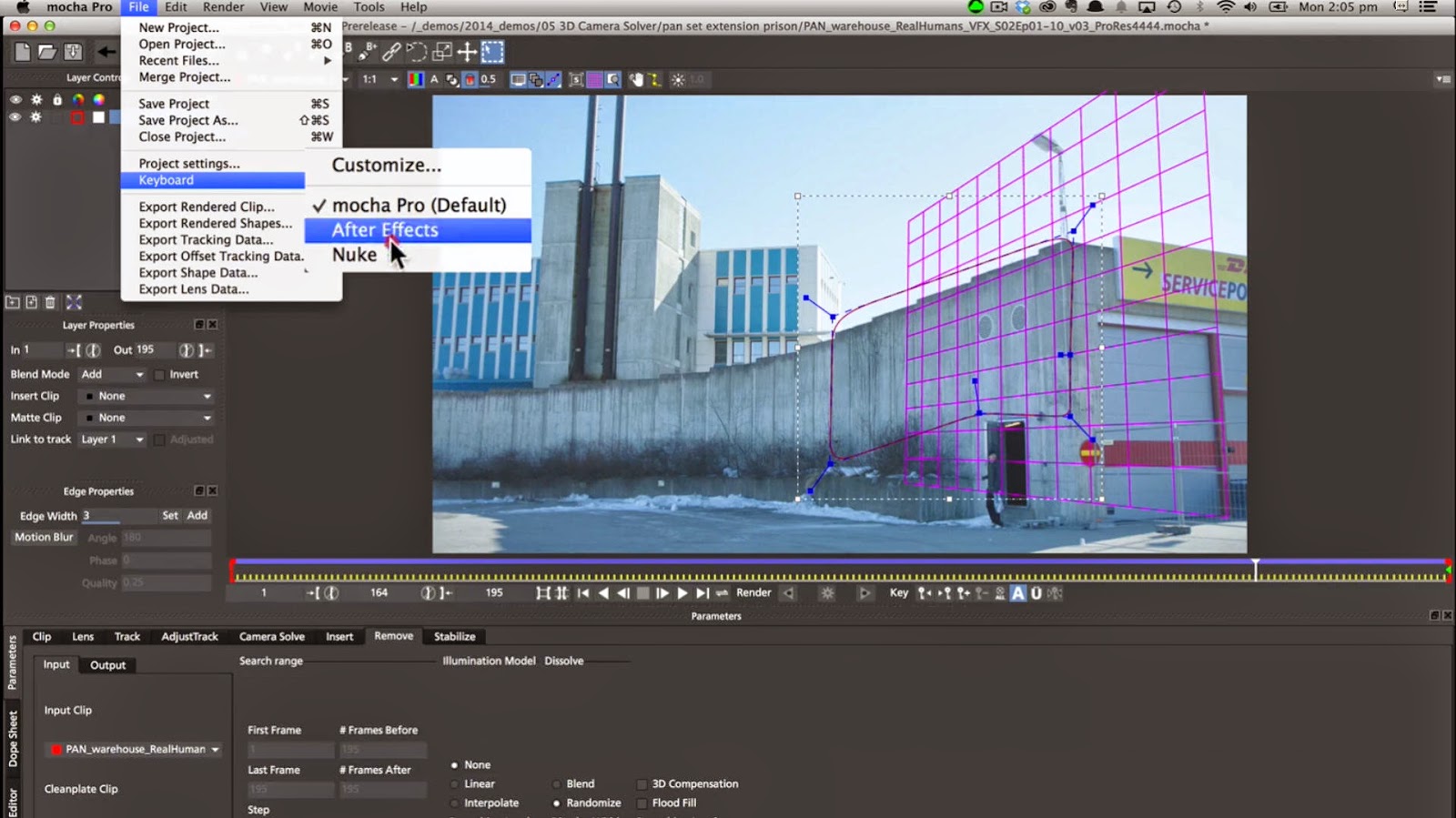Open the Blend Mode Add dropdown
The height and width of the screenshot is (818, 1456).
(112, 375)
